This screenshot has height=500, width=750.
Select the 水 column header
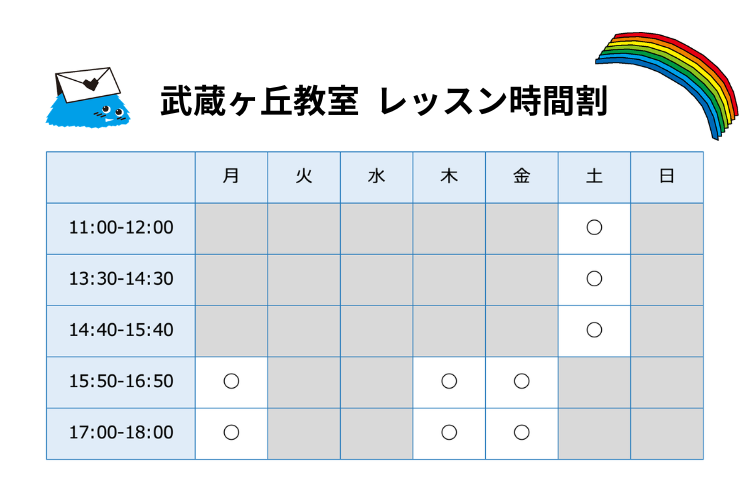[x=376, y=177]
